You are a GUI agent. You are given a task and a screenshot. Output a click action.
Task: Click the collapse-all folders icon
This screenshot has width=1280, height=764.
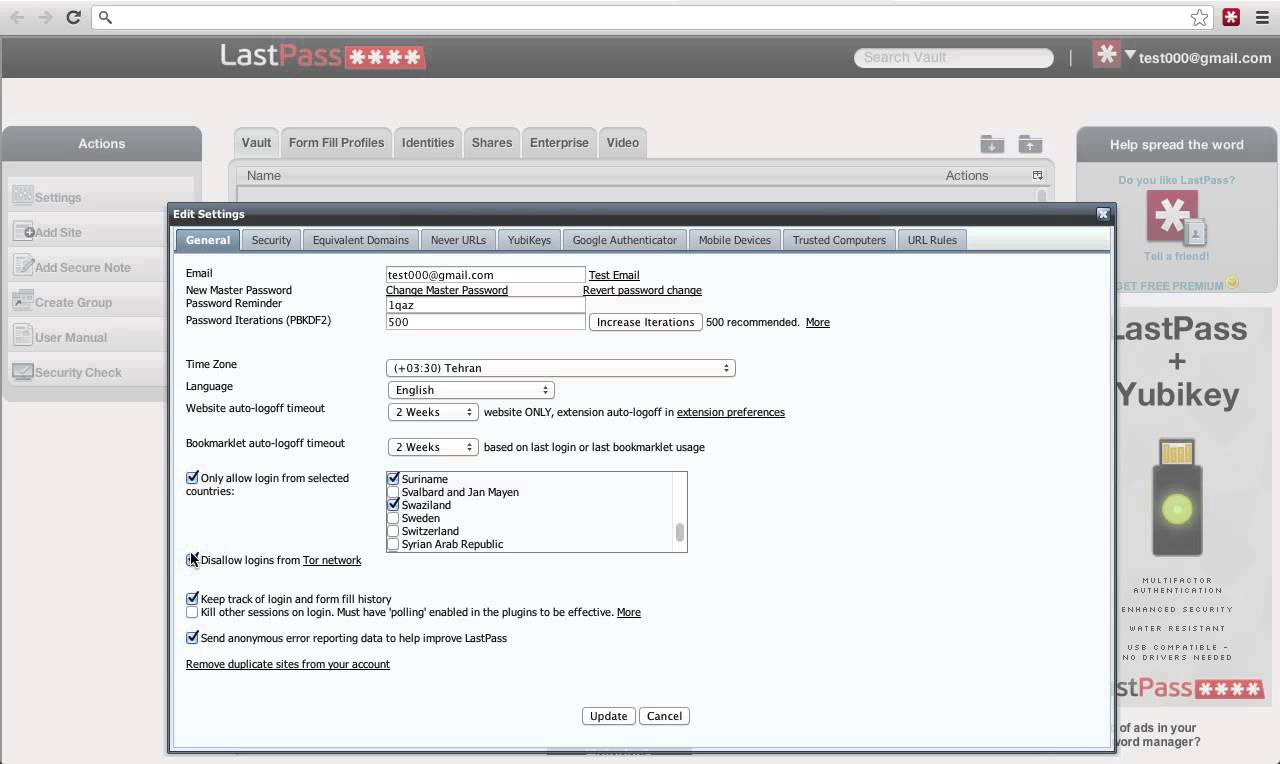992,144
